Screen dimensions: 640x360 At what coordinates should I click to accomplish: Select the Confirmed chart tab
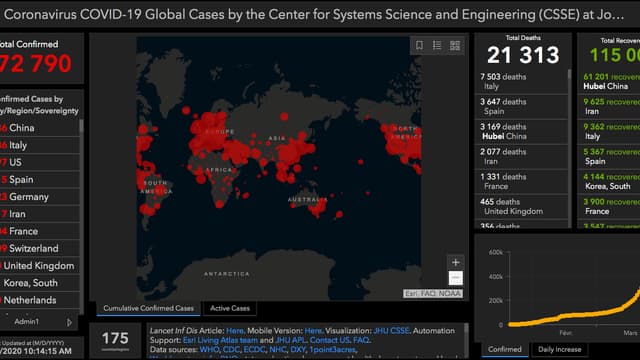coord(504,349)
